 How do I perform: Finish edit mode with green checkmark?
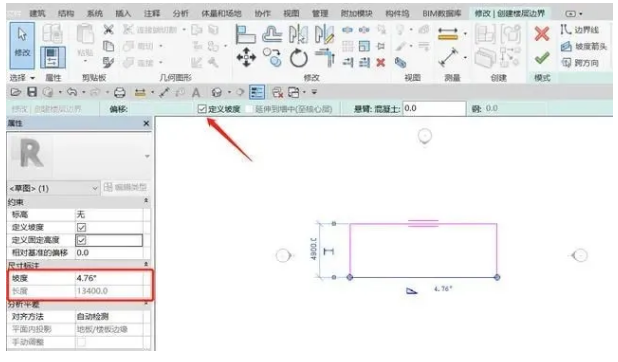pos(542,58)
